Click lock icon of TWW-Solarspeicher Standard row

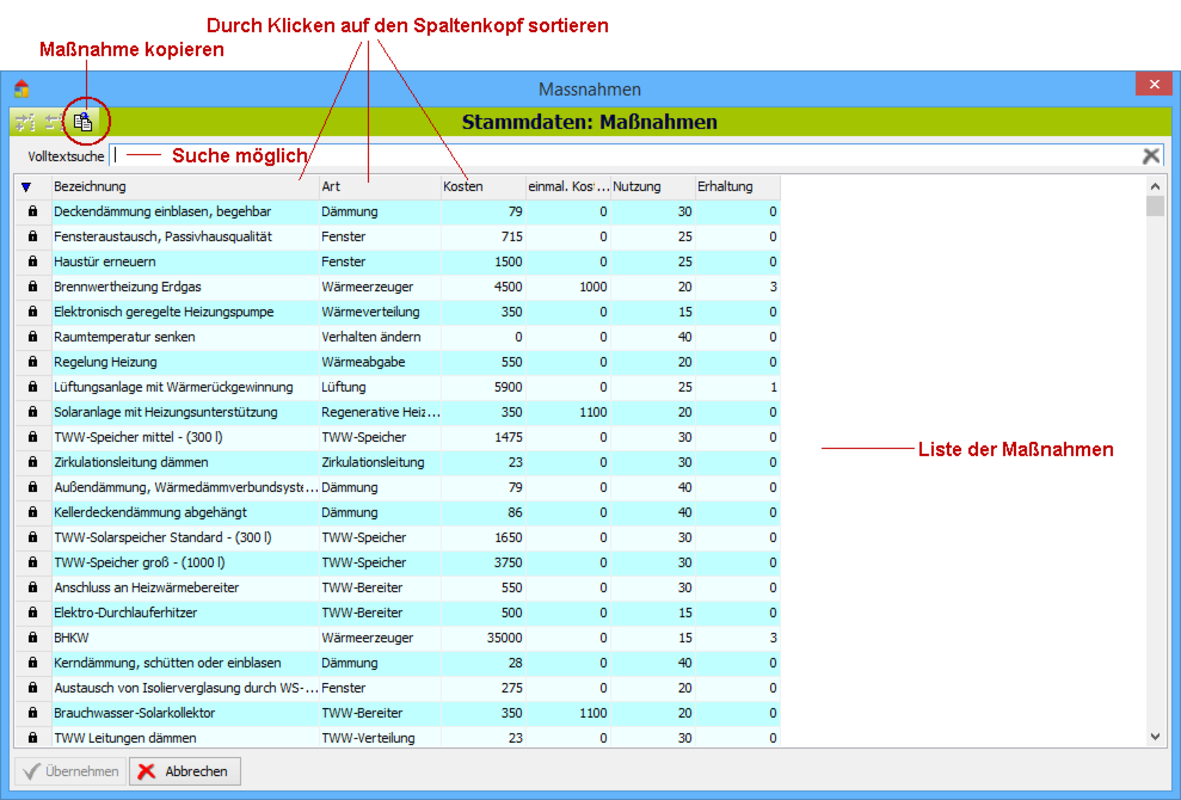point(32,537)
